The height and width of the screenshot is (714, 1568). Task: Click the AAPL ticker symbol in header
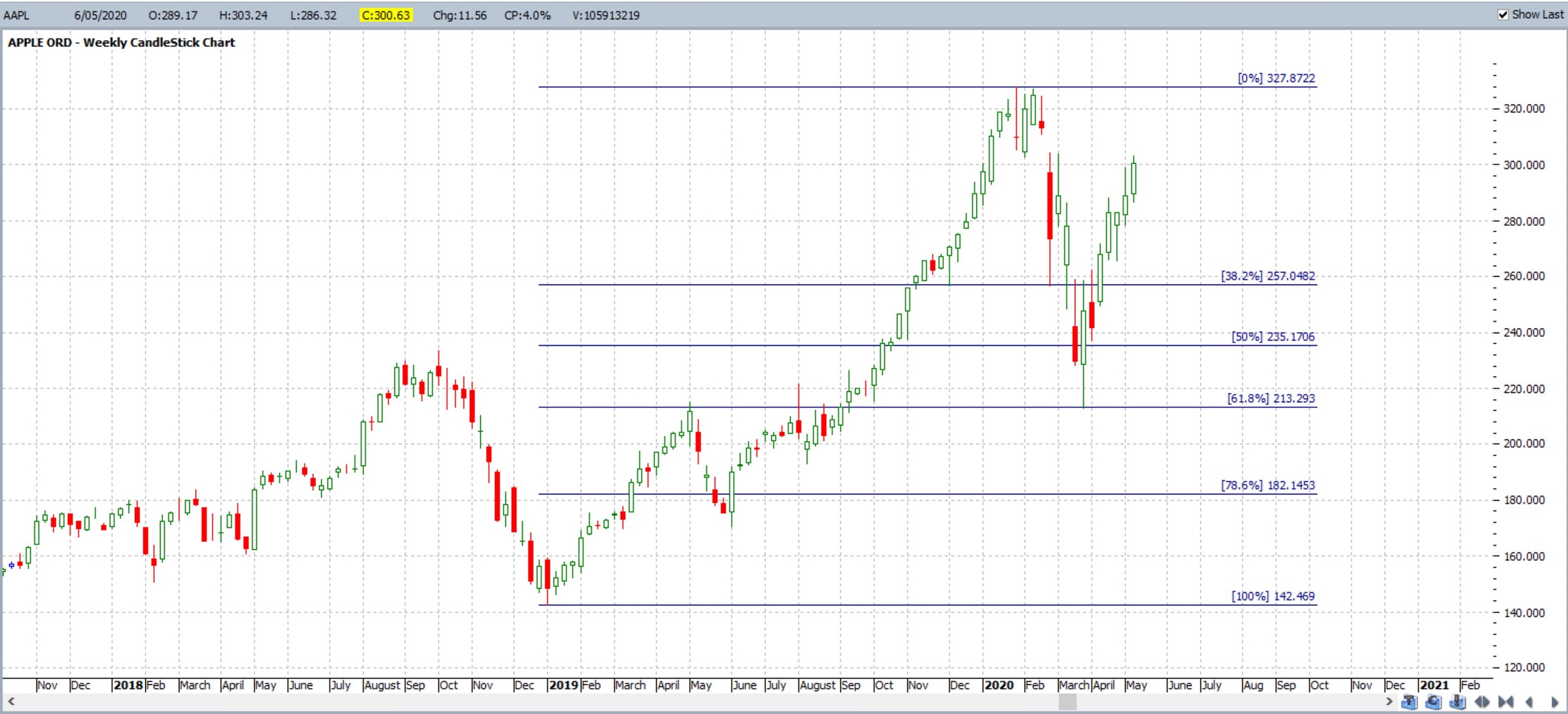tap(16, 15)
